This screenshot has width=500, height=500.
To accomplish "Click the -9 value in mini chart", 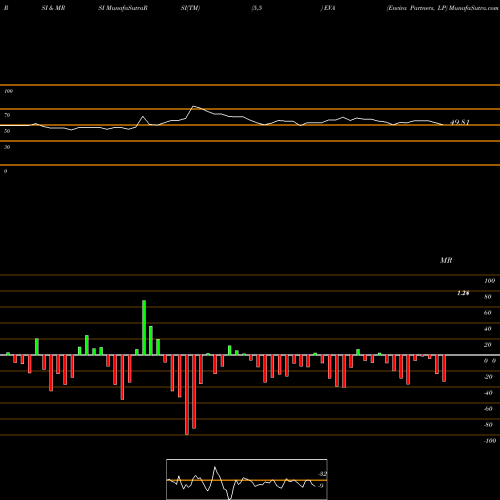I will pyautogui.click(x=320, y=486).
